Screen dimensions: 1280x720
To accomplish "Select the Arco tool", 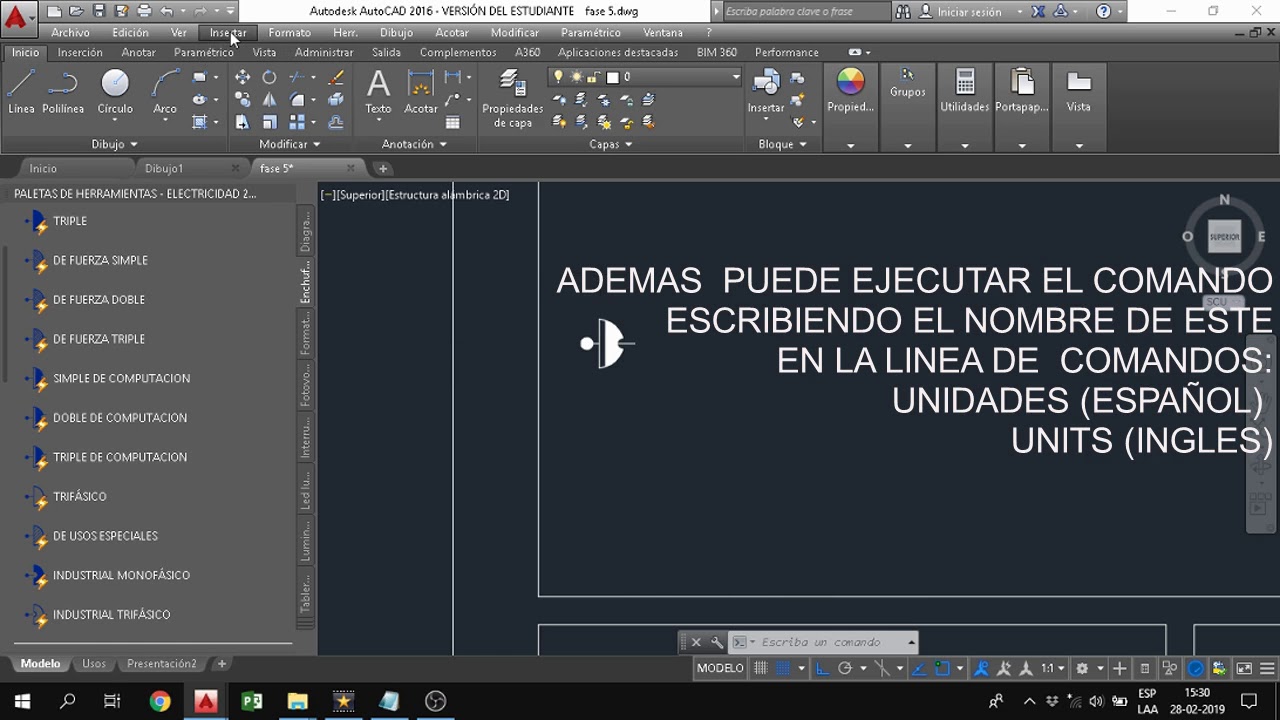I will click(x=165, y=92).
